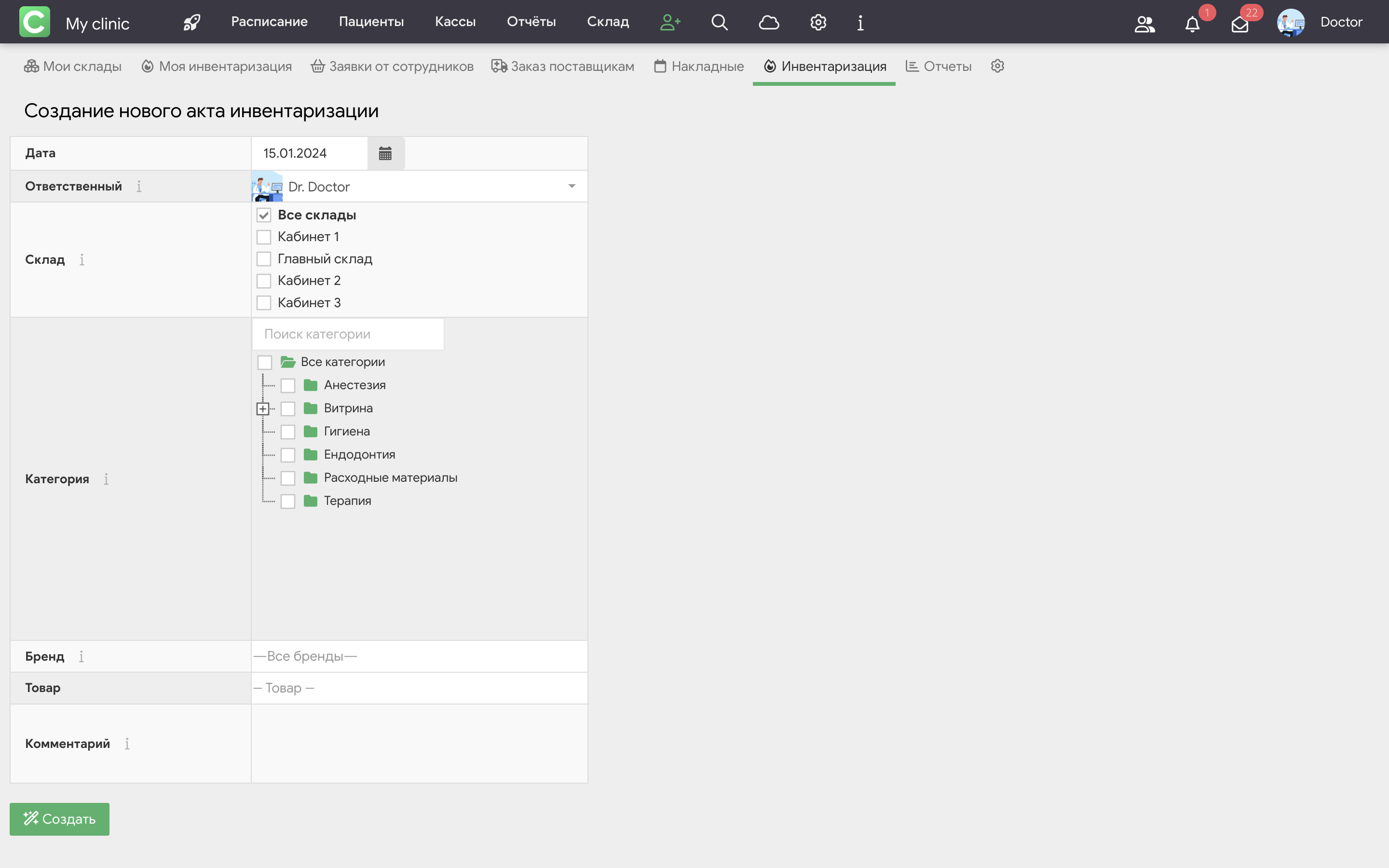Check the Расходные материалы checkbox

coord(287,478)
